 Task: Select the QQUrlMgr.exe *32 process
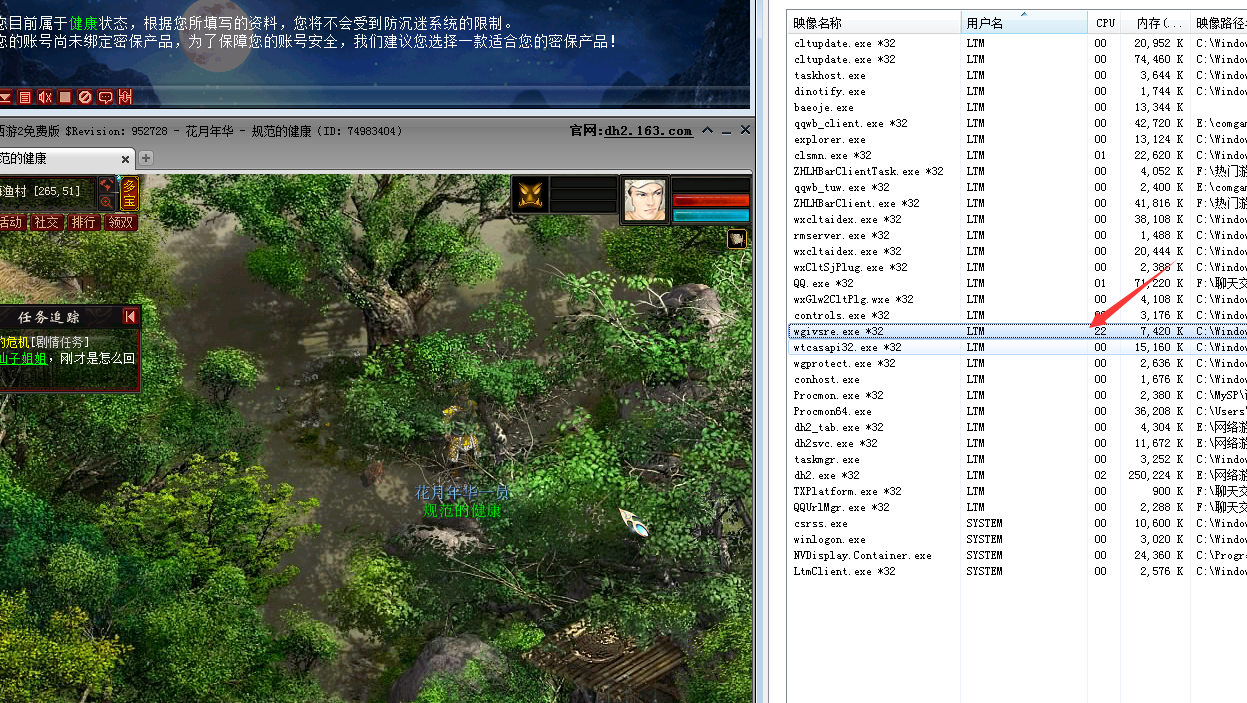(x=1017, y=507)
